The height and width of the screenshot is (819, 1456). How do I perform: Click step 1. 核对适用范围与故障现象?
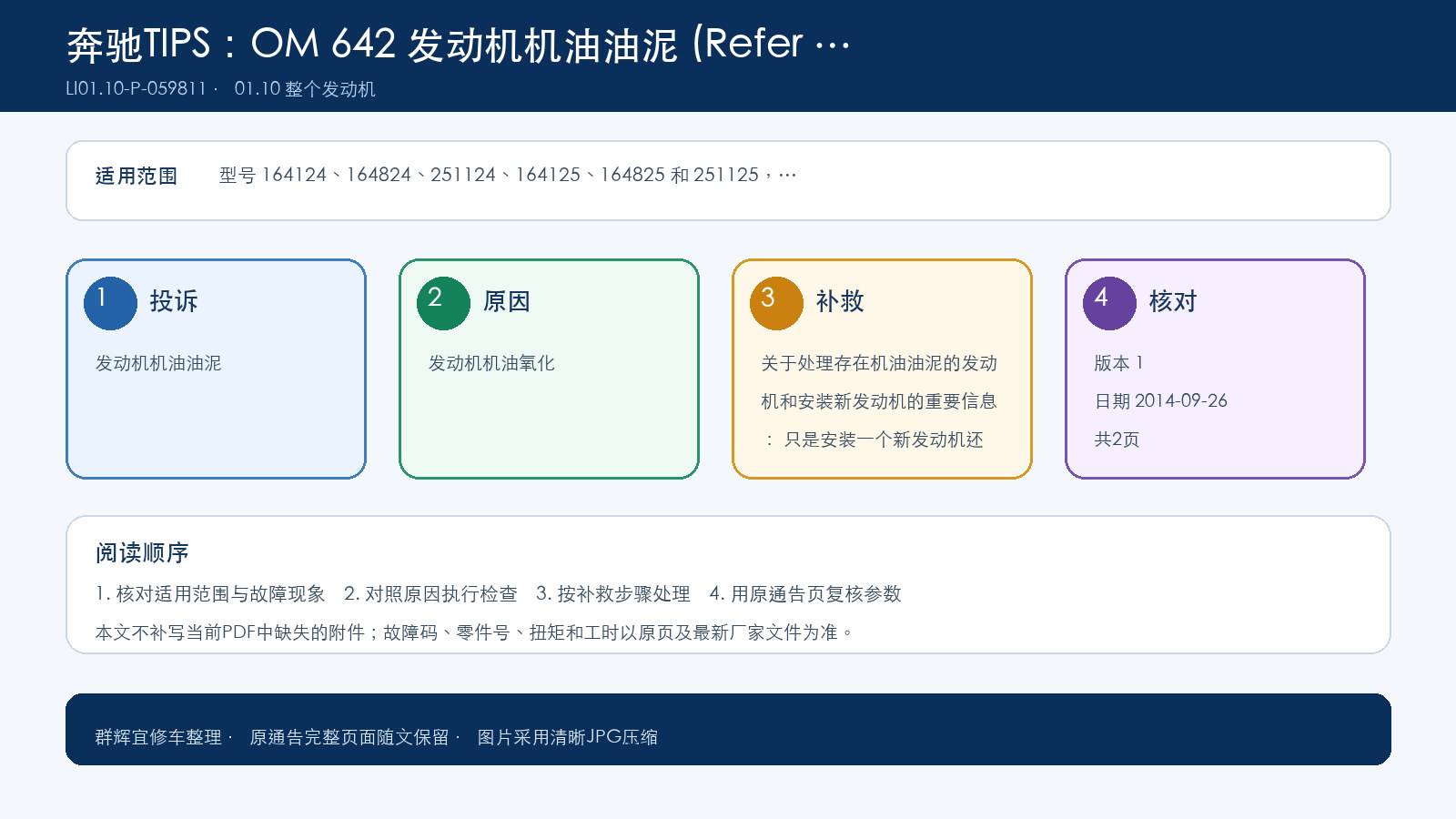[x=210, y=594]
